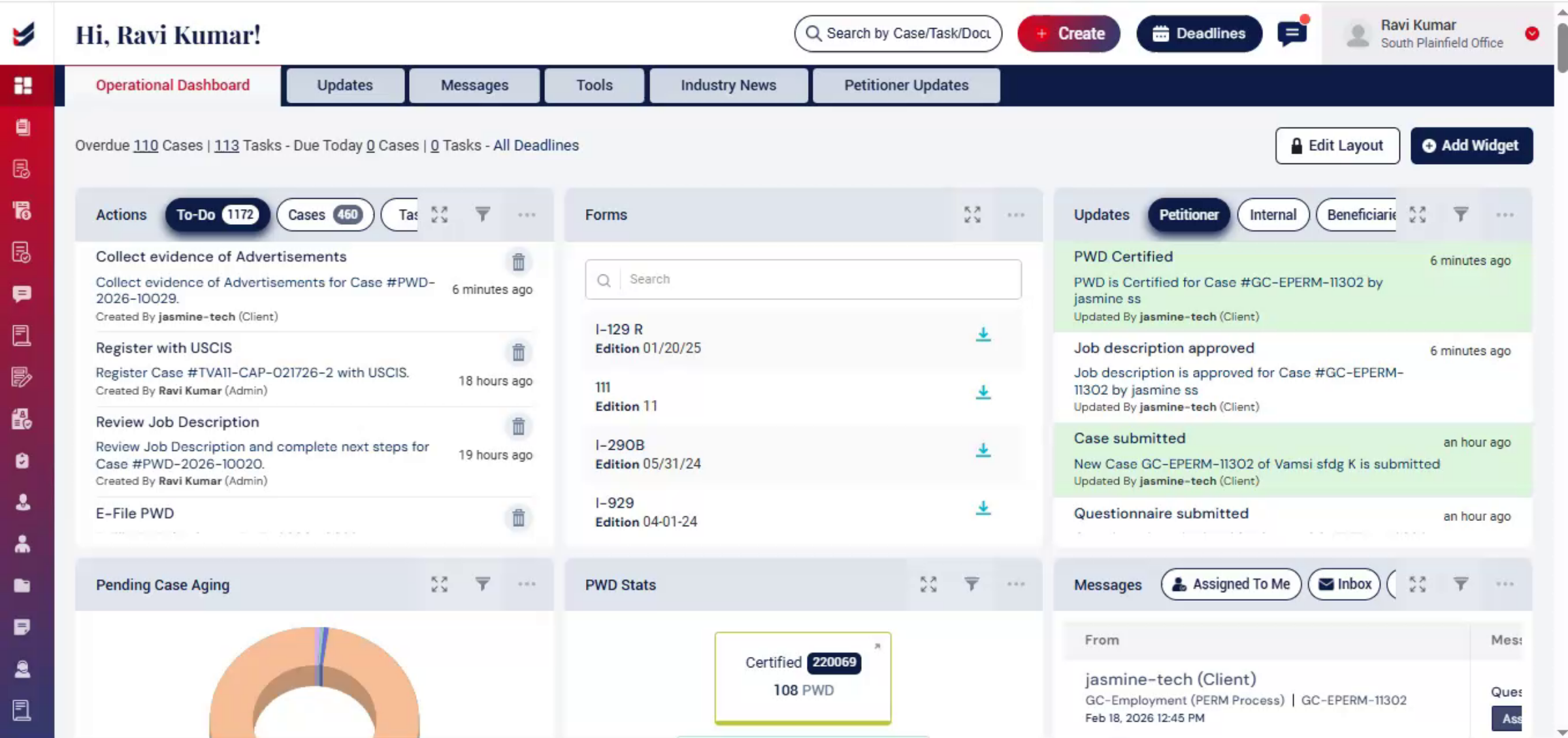Select the To-Do 1172 filter pill

coord(217,214)
